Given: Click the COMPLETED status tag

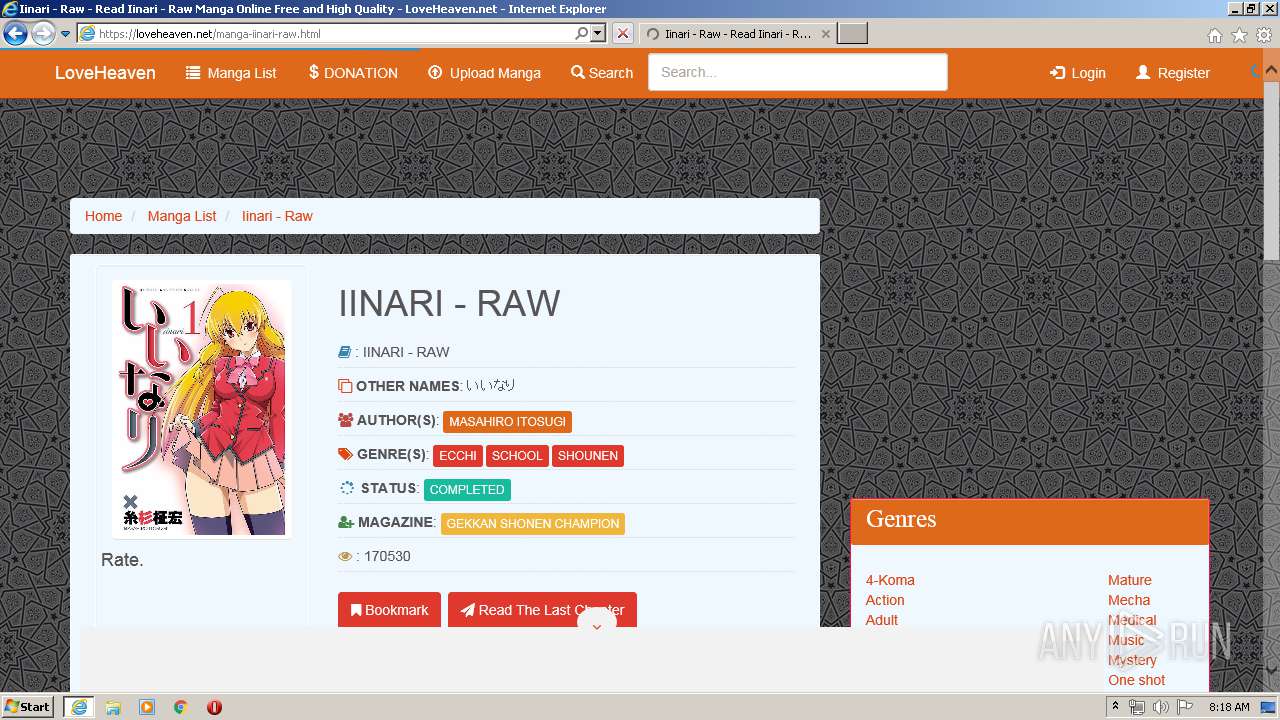Looking at the screenshot, I should tap(467, 490).
